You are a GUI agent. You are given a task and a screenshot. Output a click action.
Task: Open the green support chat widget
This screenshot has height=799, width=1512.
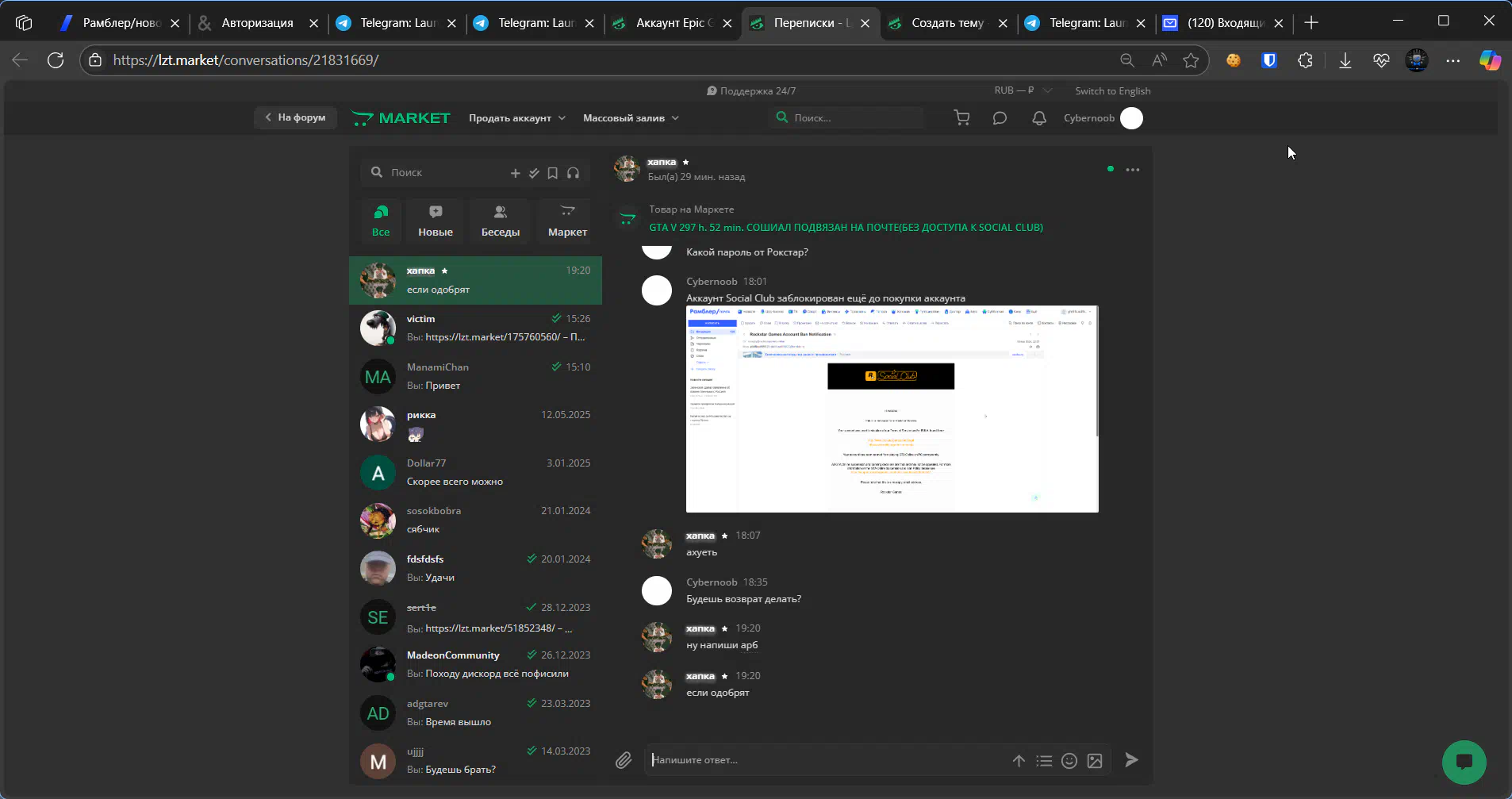[x=1464, y=762]
